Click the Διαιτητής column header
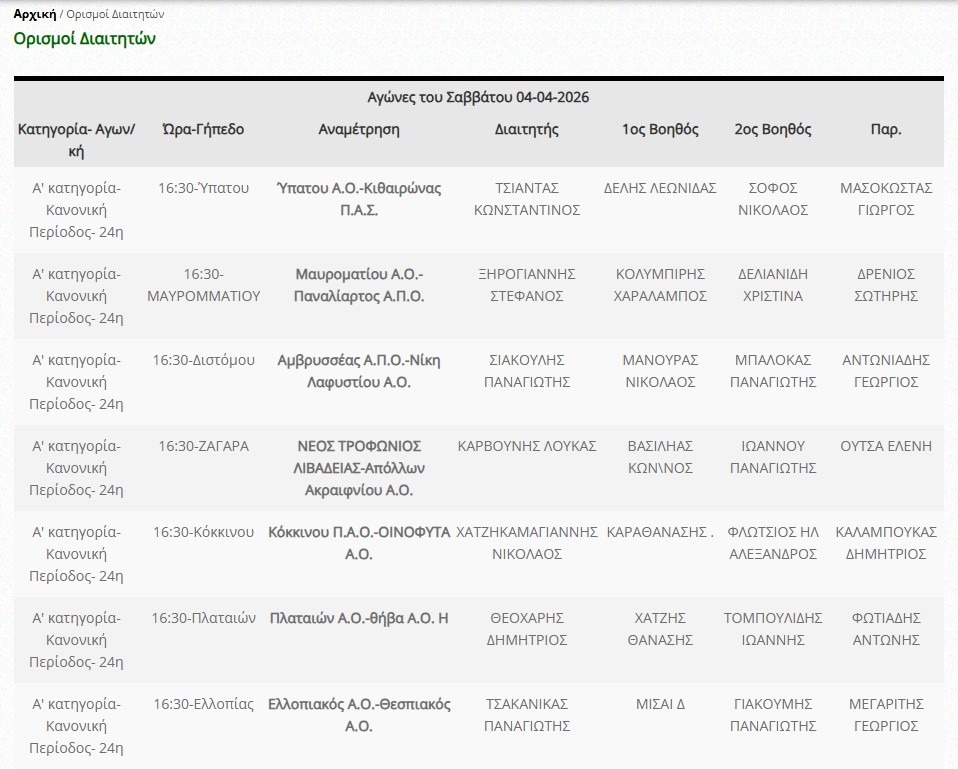This screenshot has width=958, height=769. click(526, 130)
